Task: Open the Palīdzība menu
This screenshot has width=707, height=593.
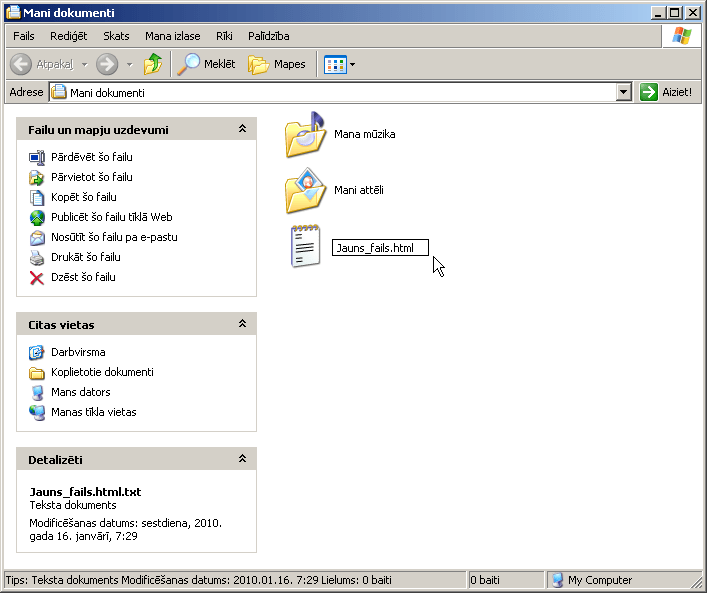Action: 269,36
